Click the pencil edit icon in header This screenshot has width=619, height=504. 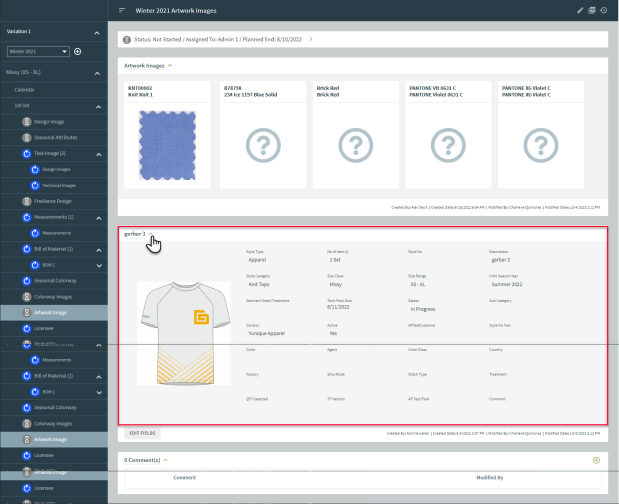coord(580,10)
